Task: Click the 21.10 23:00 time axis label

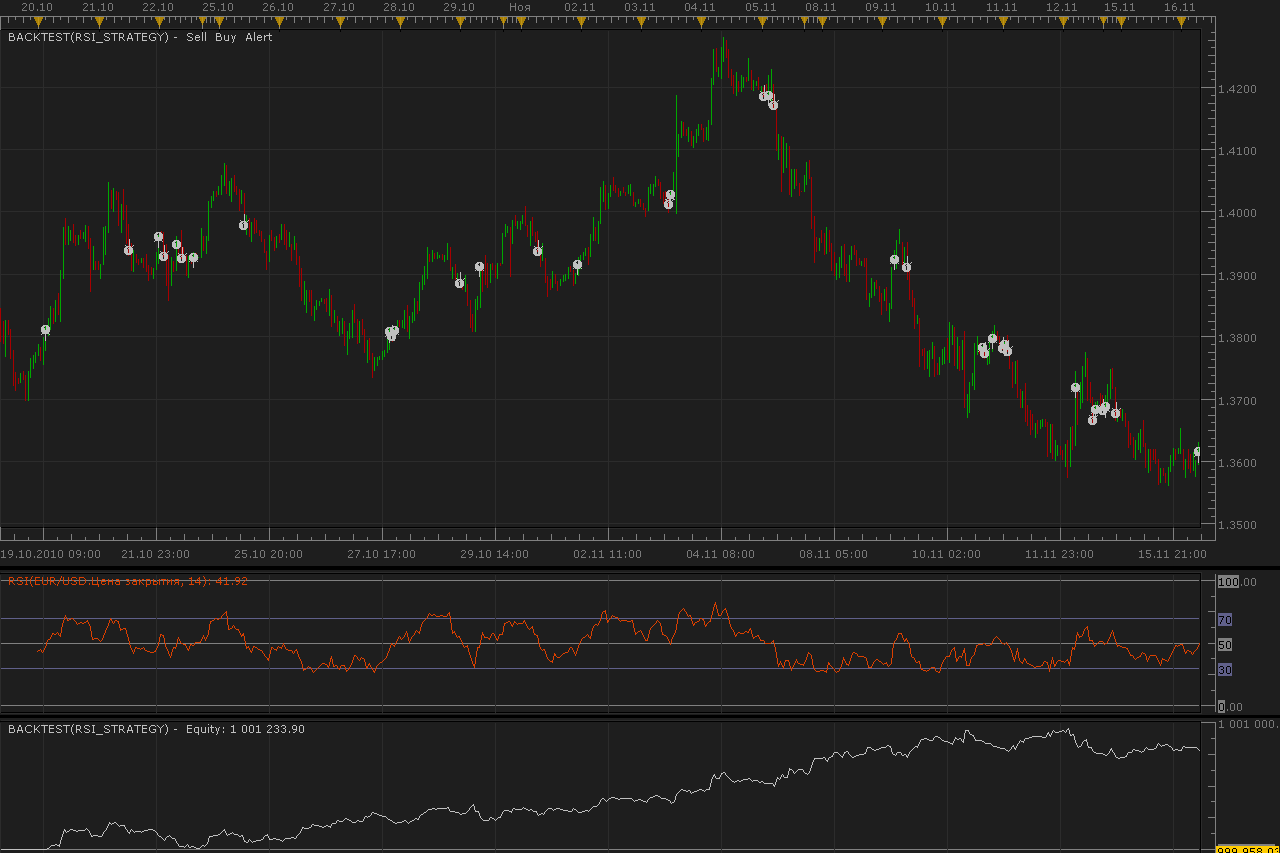Action: coord(156,553)
